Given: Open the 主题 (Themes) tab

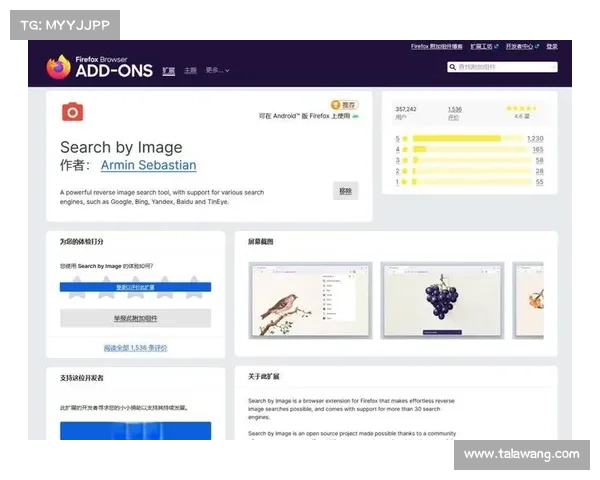Looking at the screenshot, I should click(x=190, y=71).
